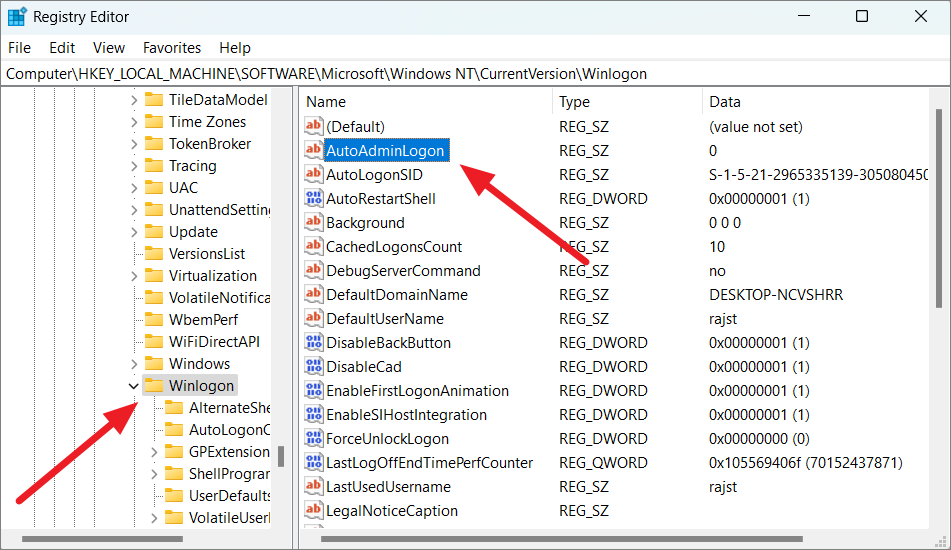Click the DWORD icon beside DisableCad
The width and height of the screenshot is (951, 550).
coord(314,366)
